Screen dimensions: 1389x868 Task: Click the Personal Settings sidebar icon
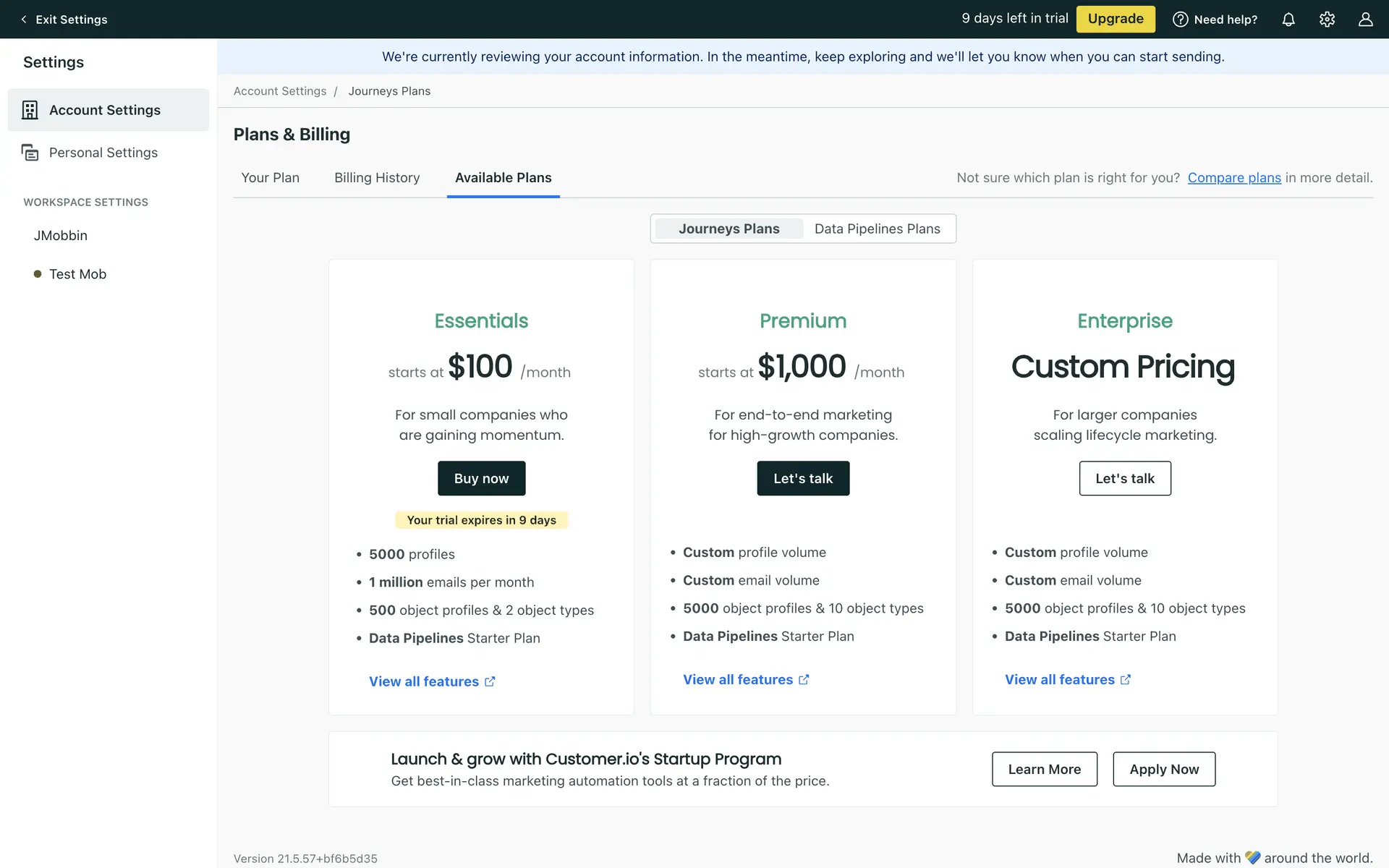tap(30, 153)
